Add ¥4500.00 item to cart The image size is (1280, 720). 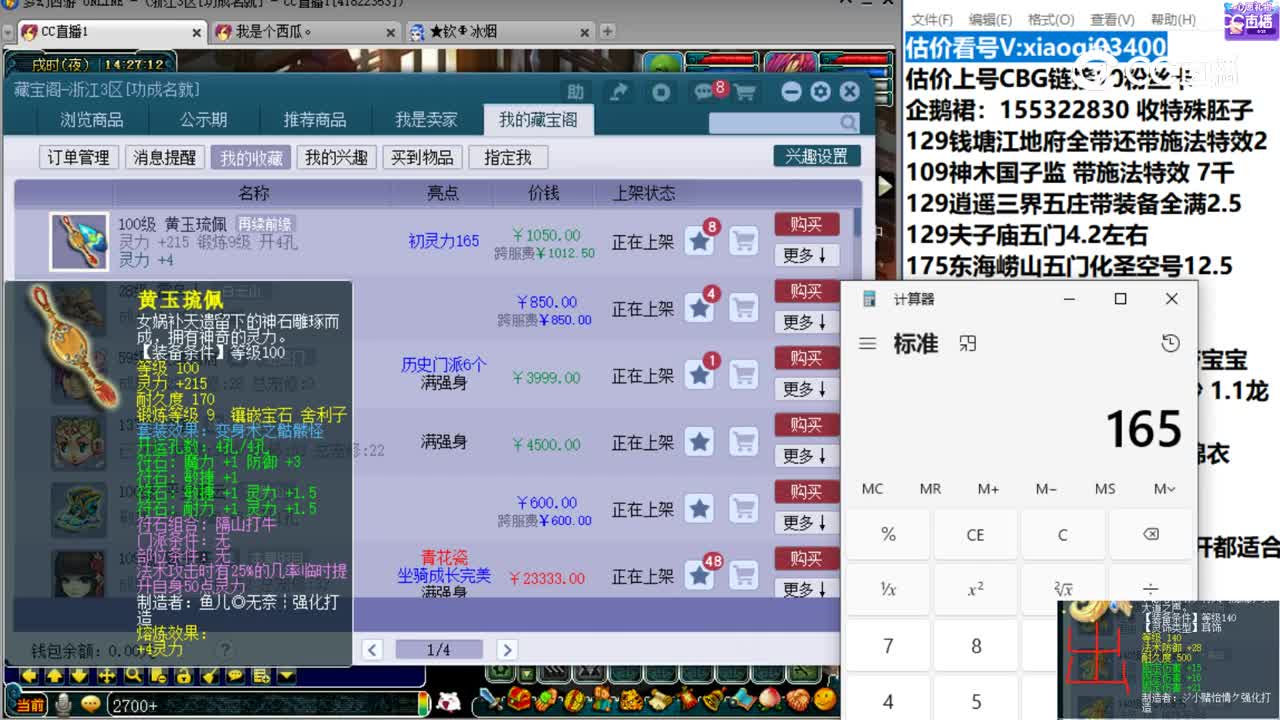click(743, 442)
